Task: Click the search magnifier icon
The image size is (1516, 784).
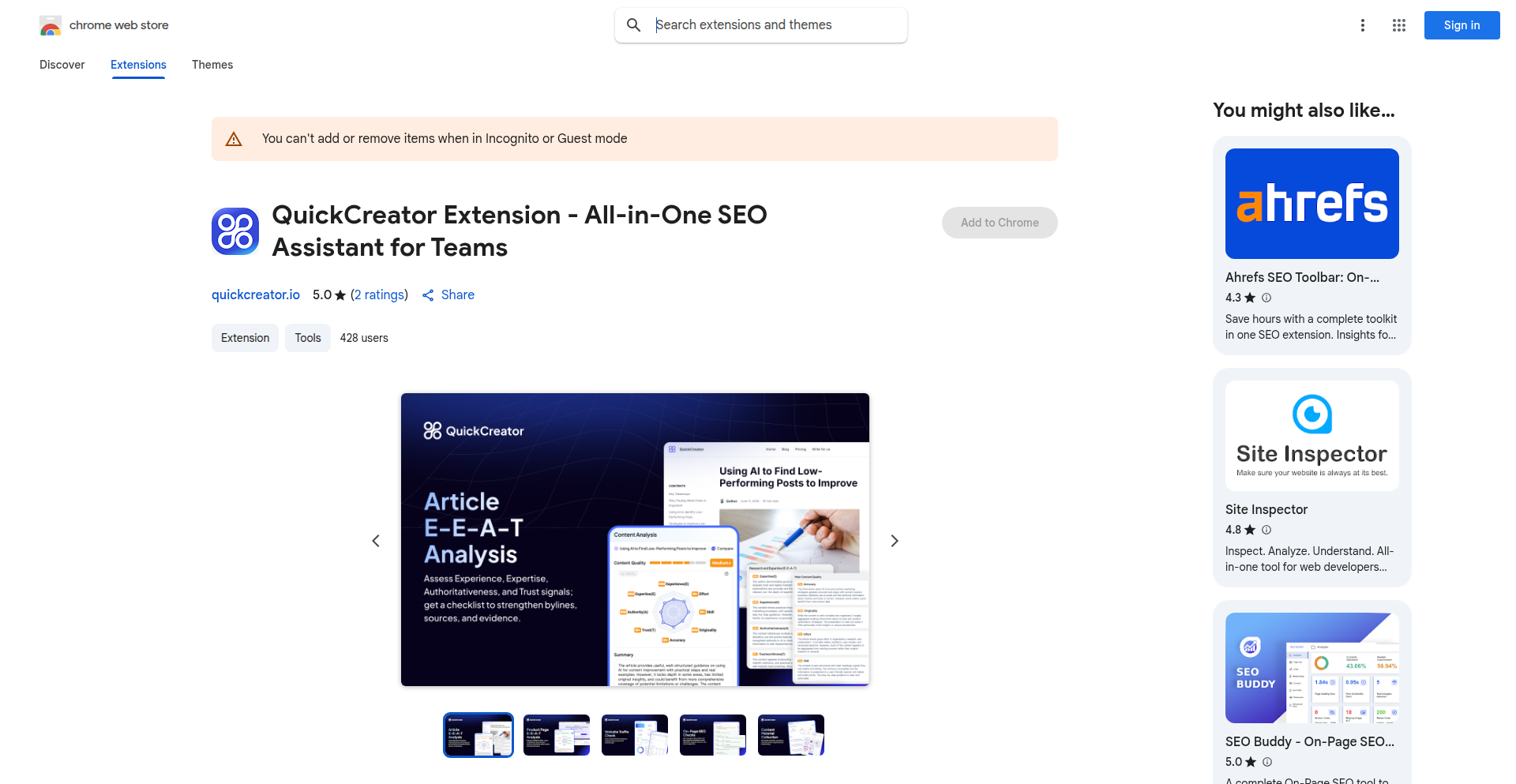Action: pyautogui.click(x=633, y=25)
